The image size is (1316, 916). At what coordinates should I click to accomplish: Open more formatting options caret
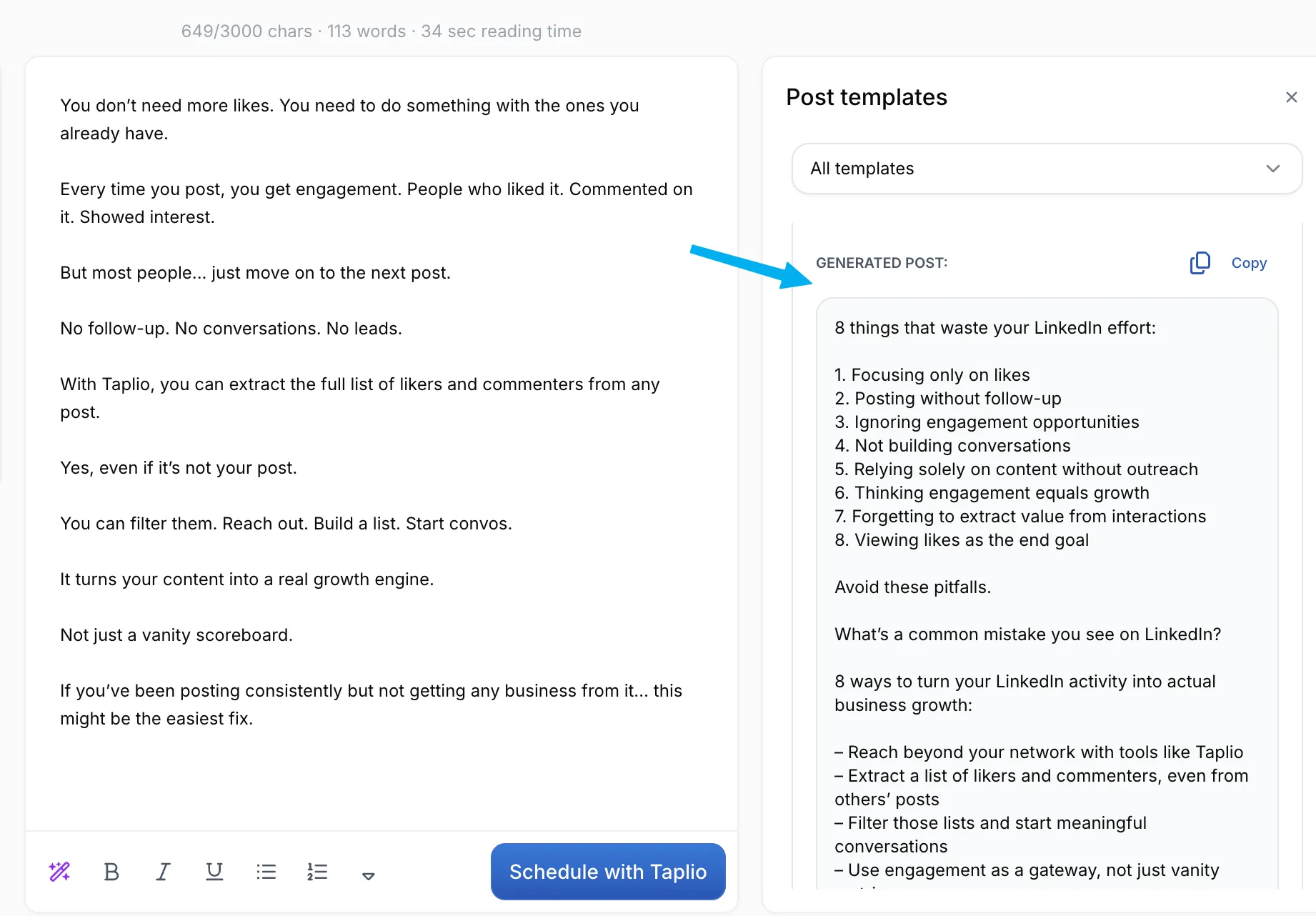click(369, 876)
